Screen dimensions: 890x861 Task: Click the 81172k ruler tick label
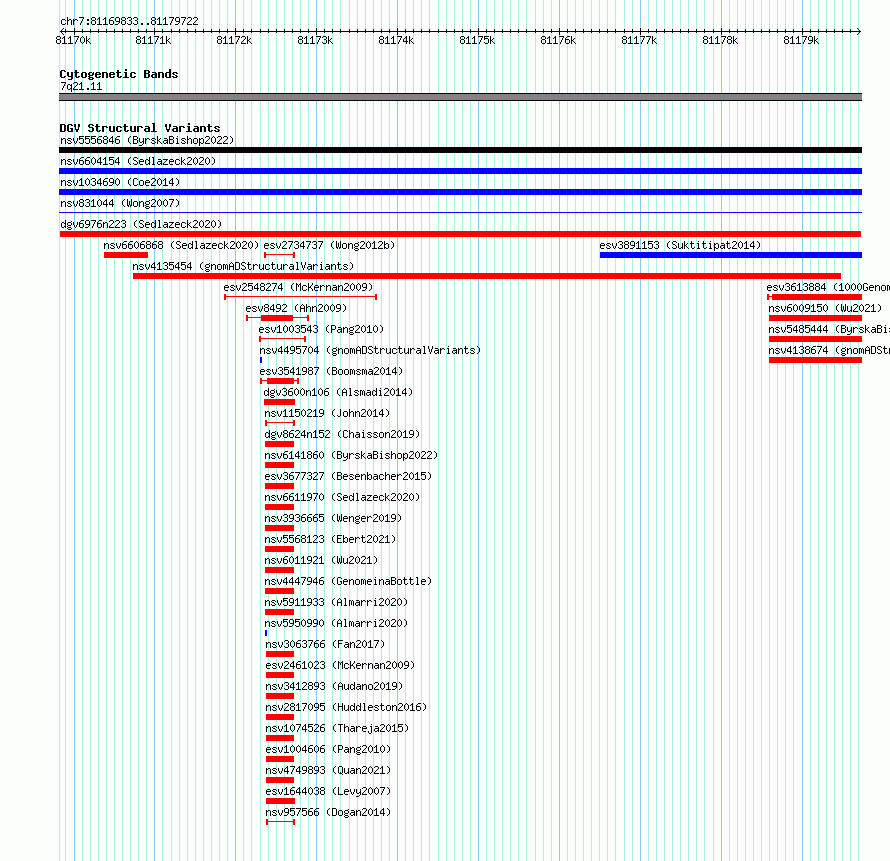click(x=234, y=40)
